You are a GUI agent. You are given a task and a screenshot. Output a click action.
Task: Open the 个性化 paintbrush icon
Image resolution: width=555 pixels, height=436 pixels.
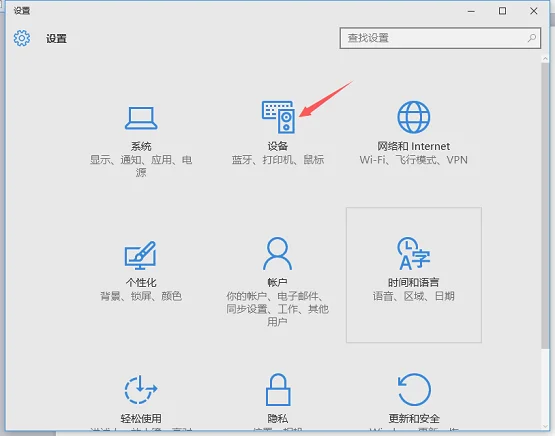tap(141, 255)
